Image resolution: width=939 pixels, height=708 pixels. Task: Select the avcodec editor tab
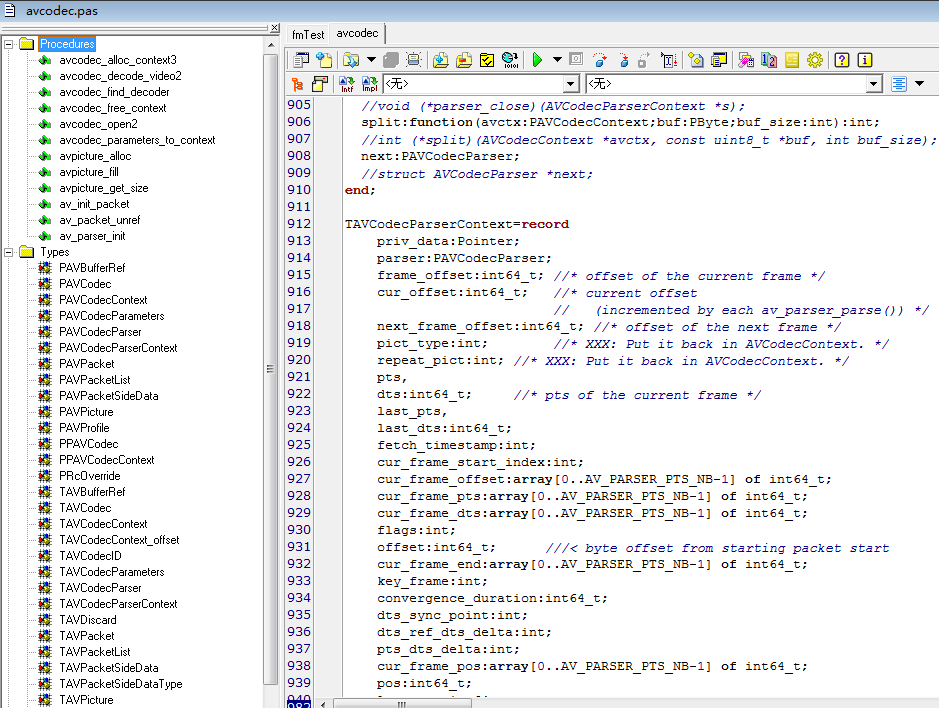point(357,34)
